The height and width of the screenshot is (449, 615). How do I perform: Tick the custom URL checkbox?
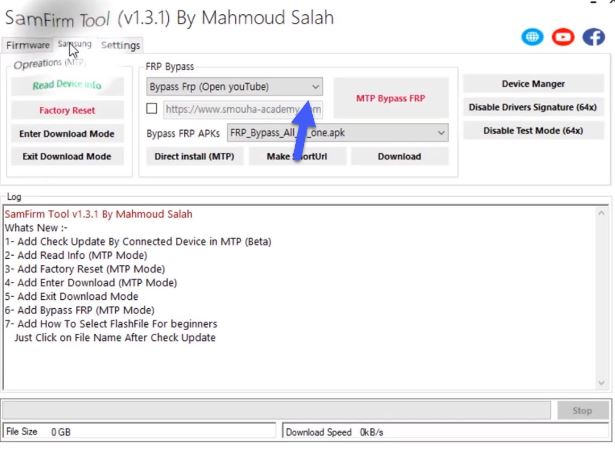pyautogui.click(x=152, y=109)
